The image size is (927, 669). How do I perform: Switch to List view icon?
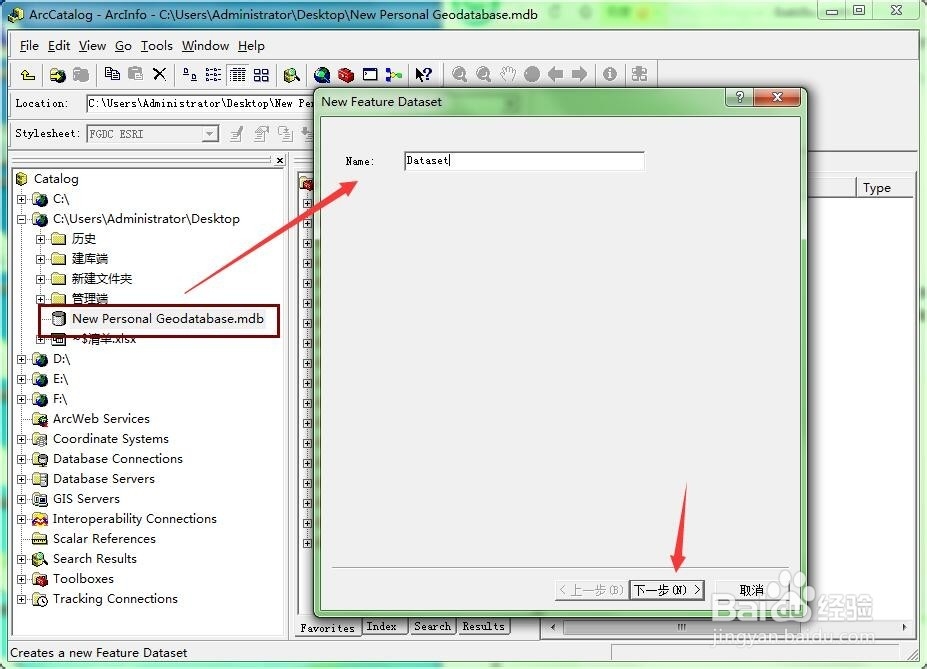click(213, 74)
